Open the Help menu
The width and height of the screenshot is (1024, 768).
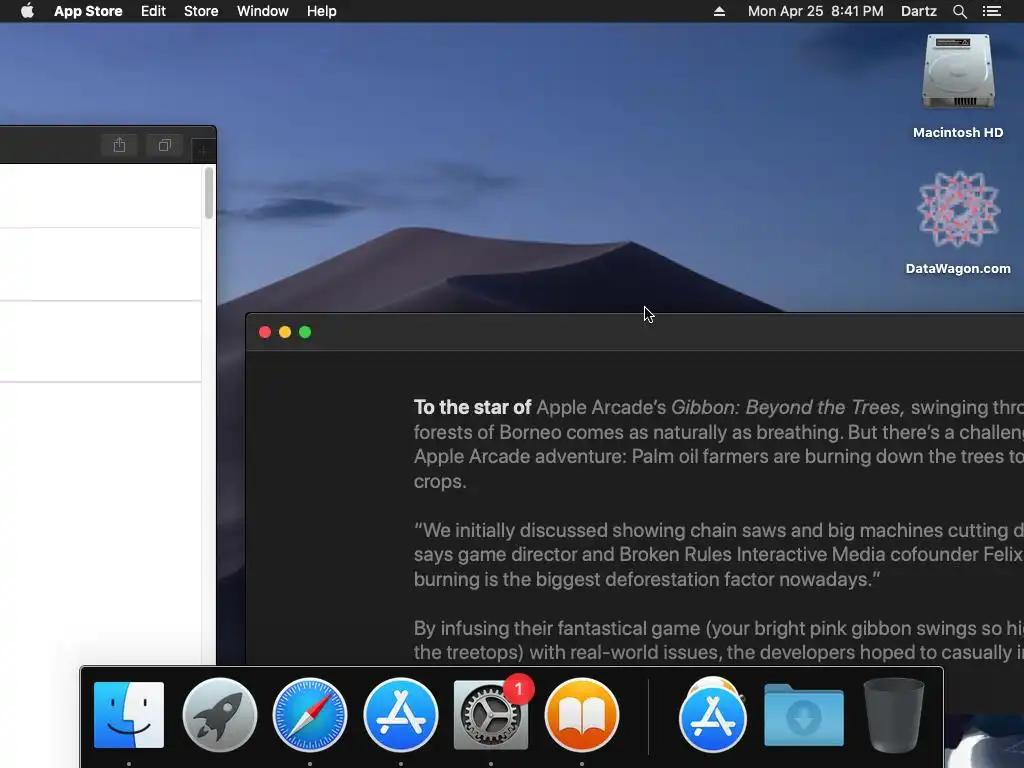pyautogui.click(x=322, y=11)
